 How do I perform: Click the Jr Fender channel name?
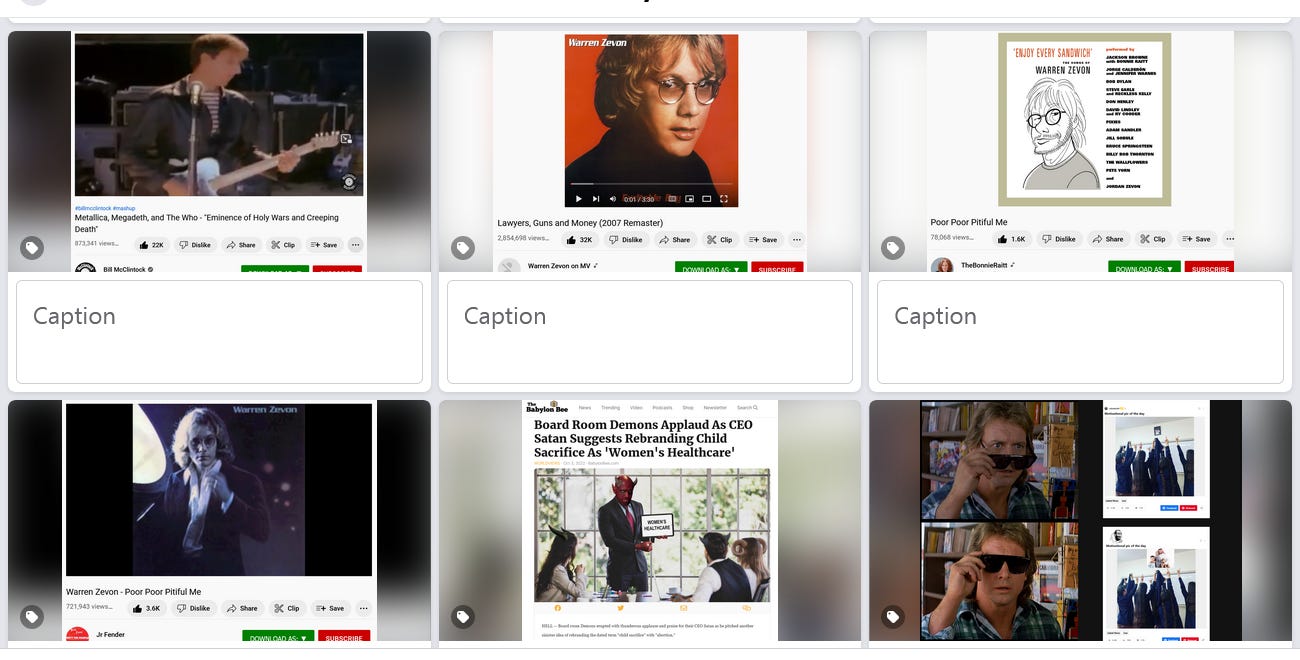112,635
